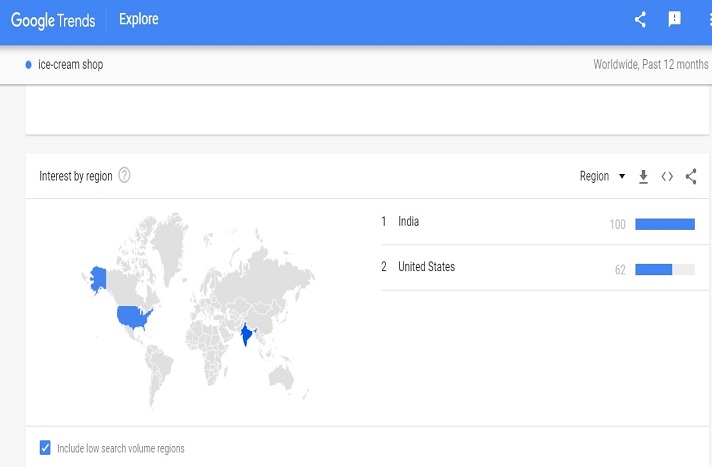This screenshot has height=467, width=712.
Task: Open the embed code icon for region card
Action: click(667, 176)
